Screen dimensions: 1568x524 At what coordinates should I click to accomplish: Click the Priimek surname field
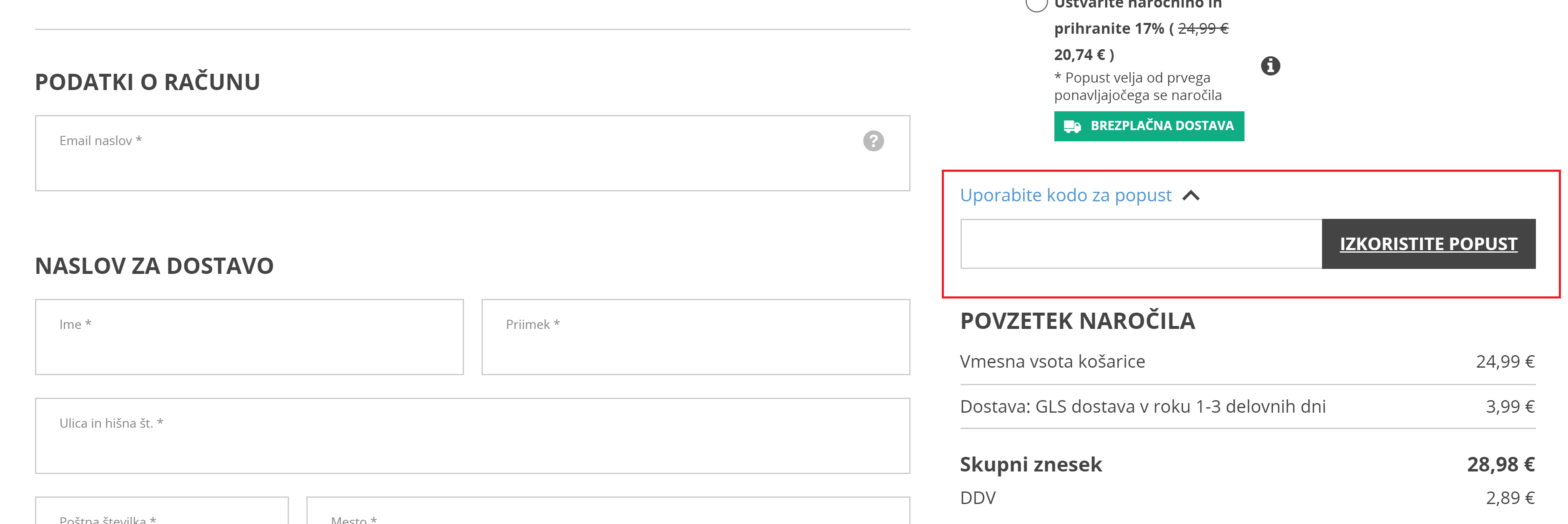pos(696,337)
